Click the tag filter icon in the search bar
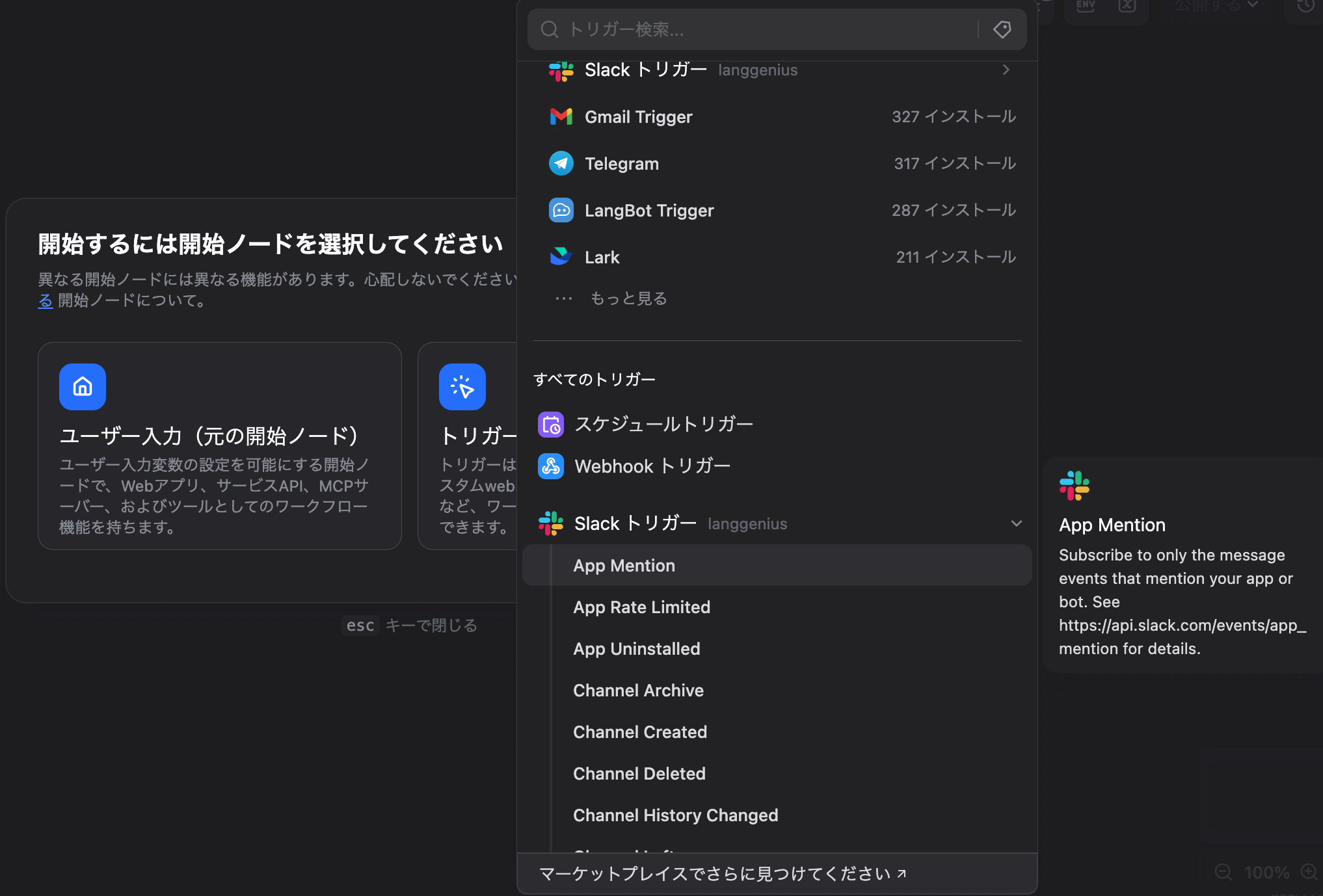This screenshot has height=896, width=1323. point(1002,29)
